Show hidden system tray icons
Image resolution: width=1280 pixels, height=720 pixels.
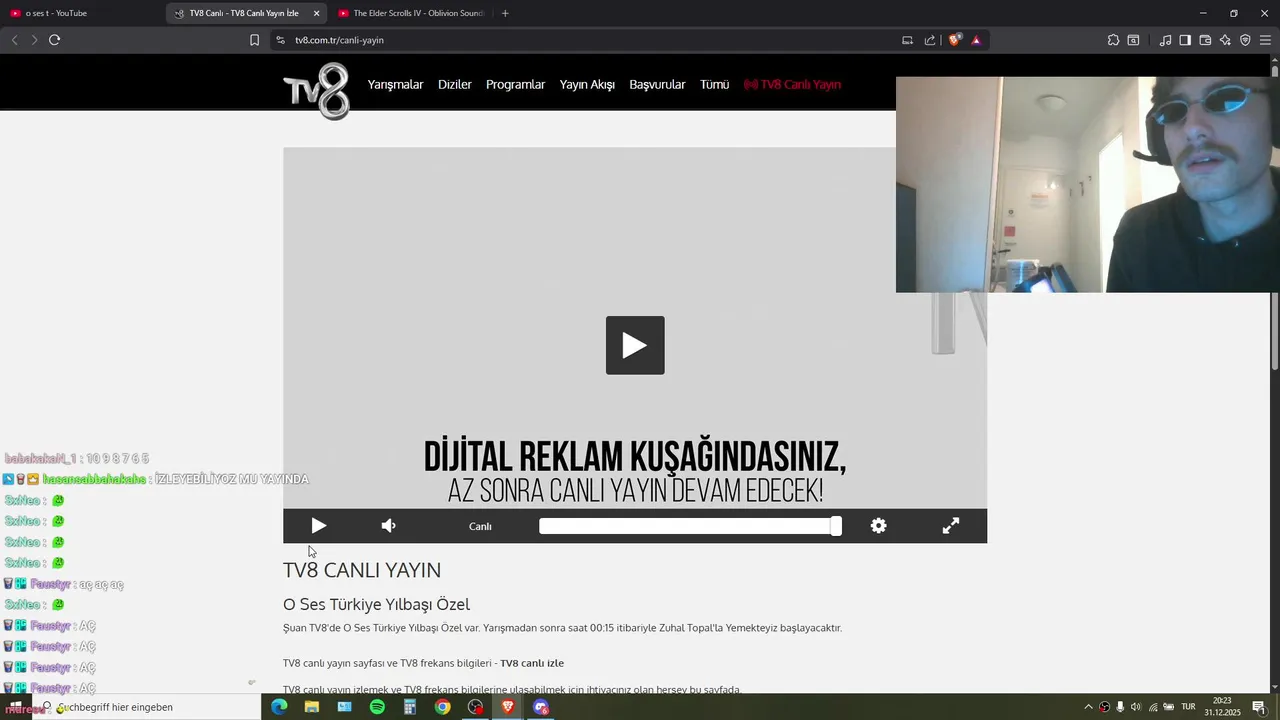pyautogui.click(x=1088, y=707)
